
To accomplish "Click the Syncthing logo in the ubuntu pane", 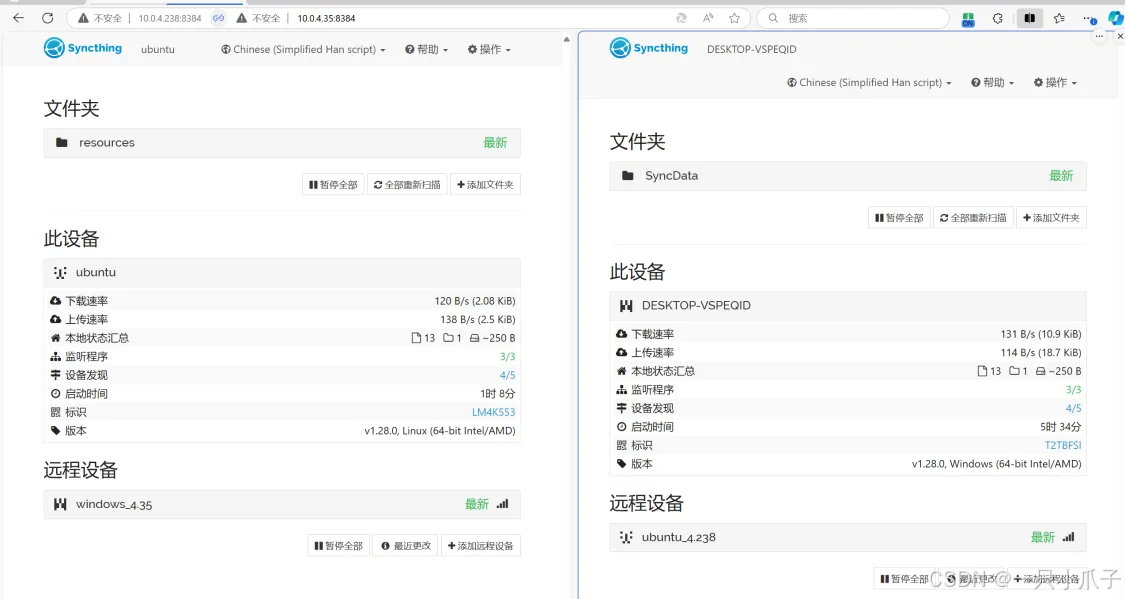I will [x=83, y=48].
